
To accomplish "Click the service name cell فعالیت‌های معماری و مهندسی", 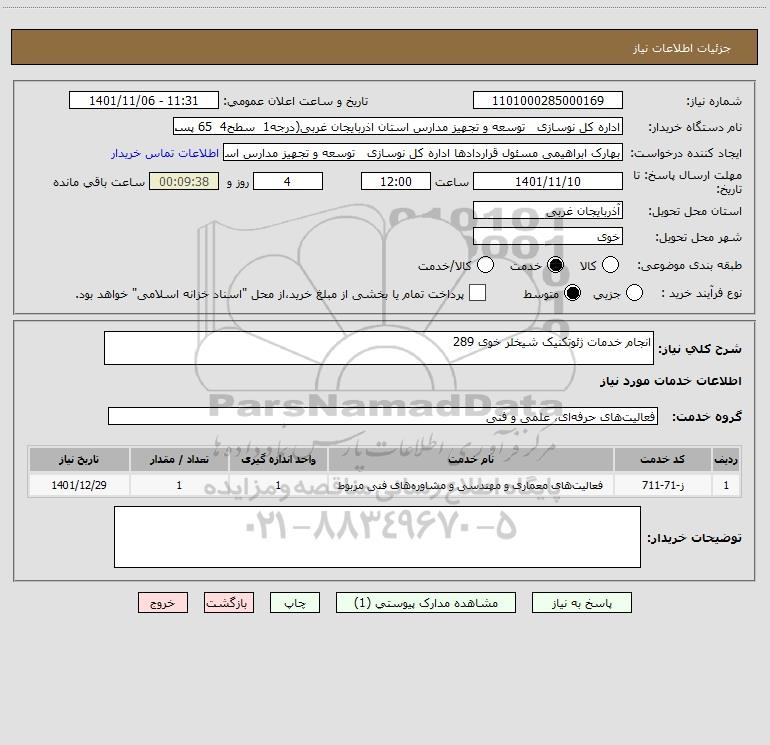I will 470,485.
